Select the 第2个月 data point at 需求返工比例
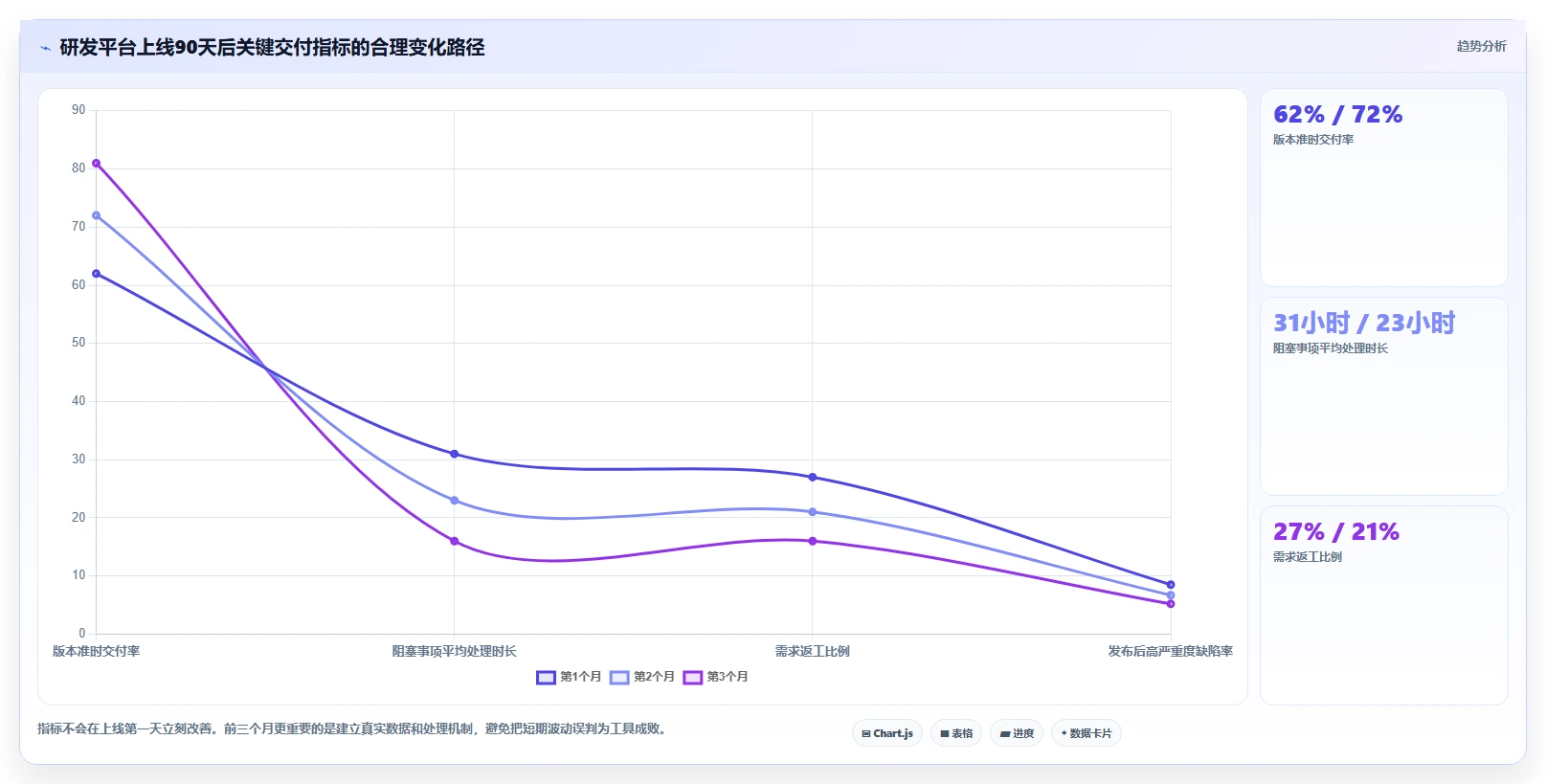Screen dimensions: 1546x784 [x=813, y=512]
